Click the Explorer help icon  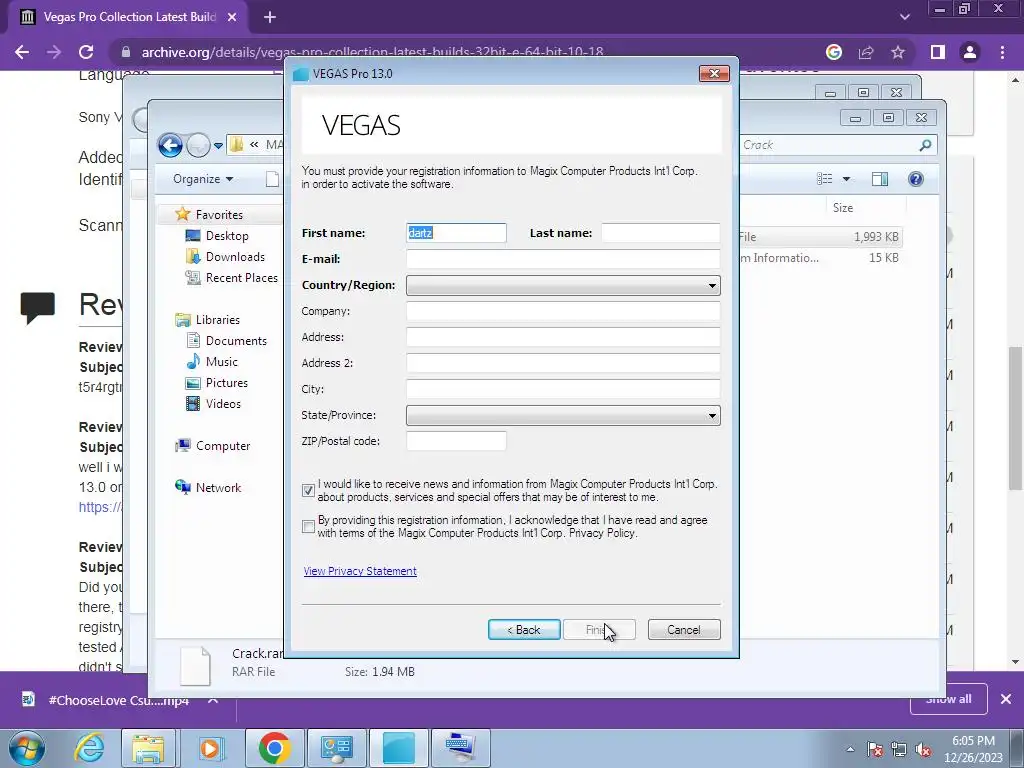(x=916, y=179)
